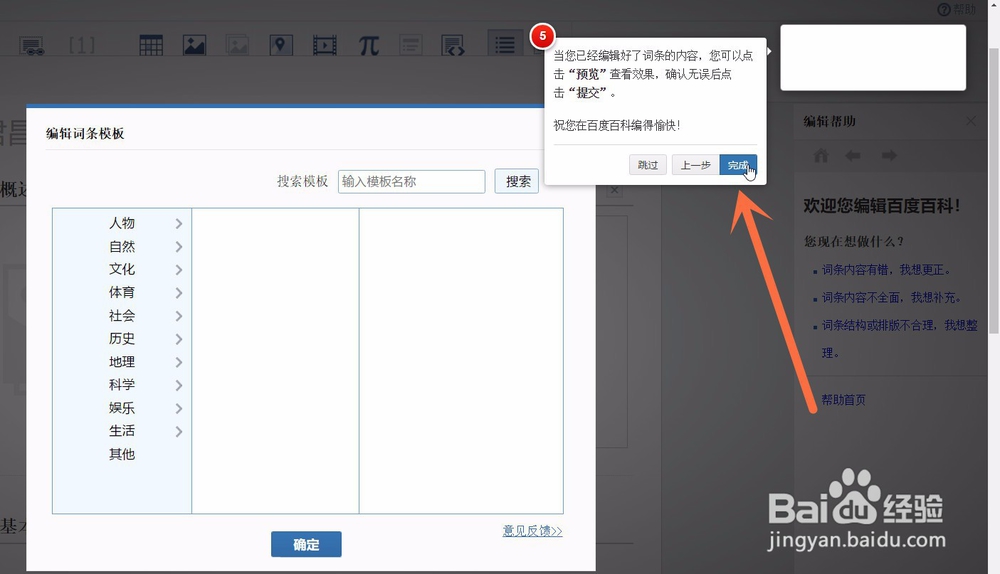Image resolution: width=1000 pixels, height=574 pixels.
Task: Open the faded text module icon
Action: (x=410, y=45)
